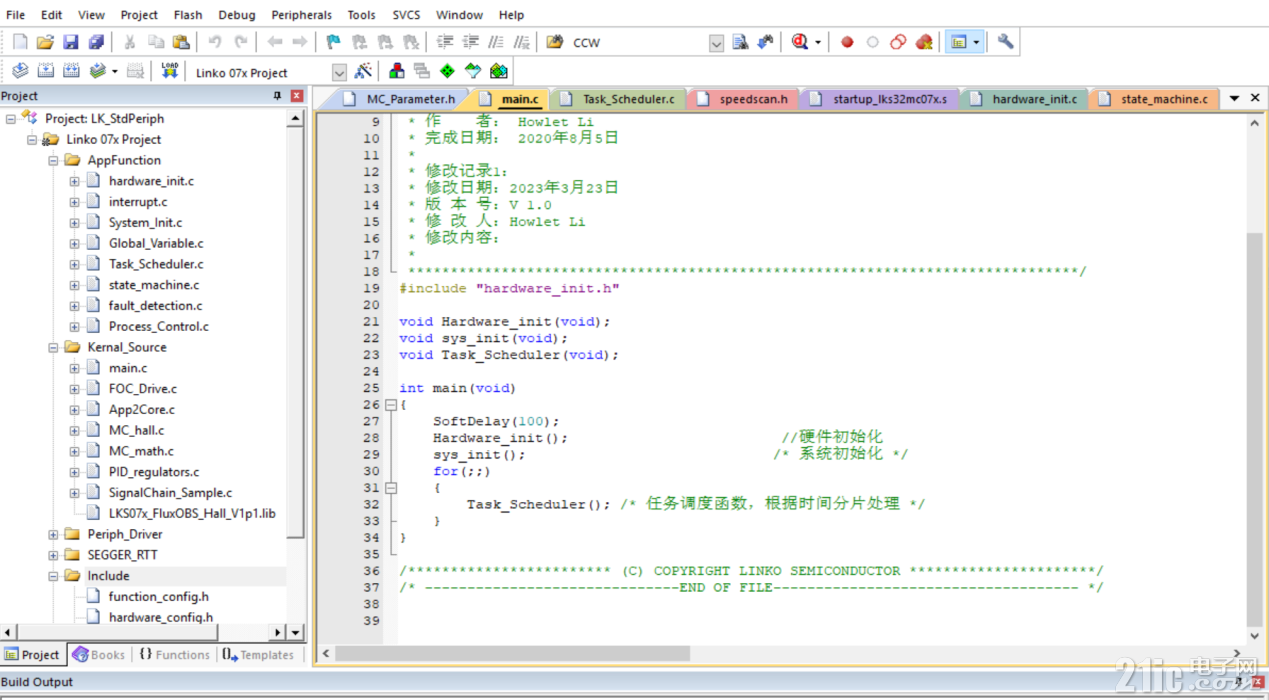This screenshot has width=1269, height=700.
Task: Open the SVCS menu
Action: pos(406,15)
